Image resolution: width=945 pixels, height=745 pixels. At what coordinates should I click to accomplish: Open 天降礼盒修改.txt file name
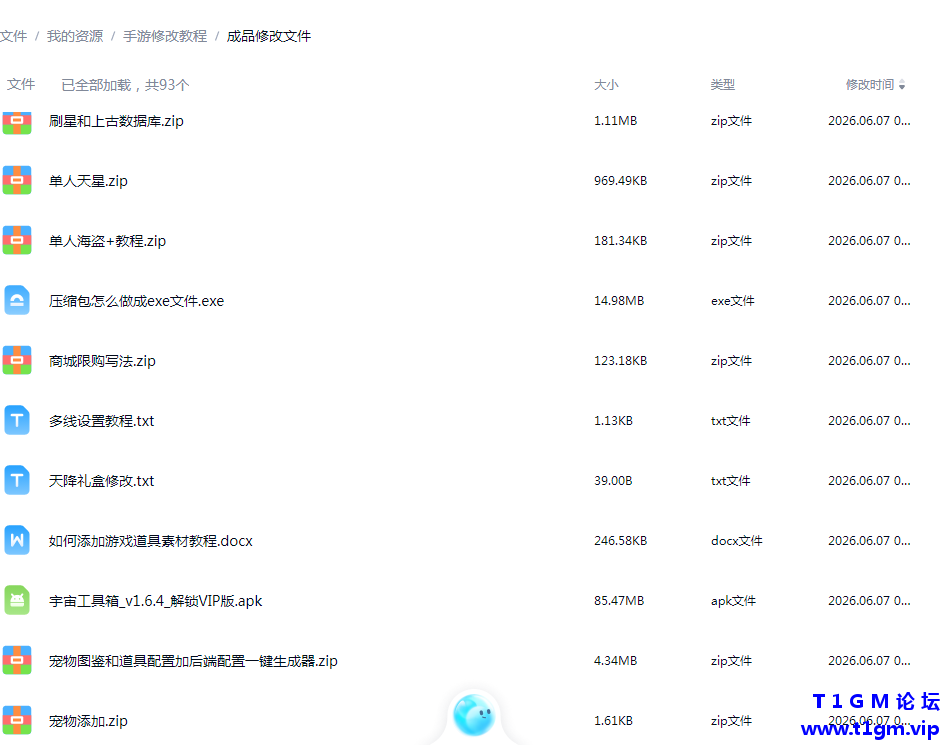click(101, 481)
